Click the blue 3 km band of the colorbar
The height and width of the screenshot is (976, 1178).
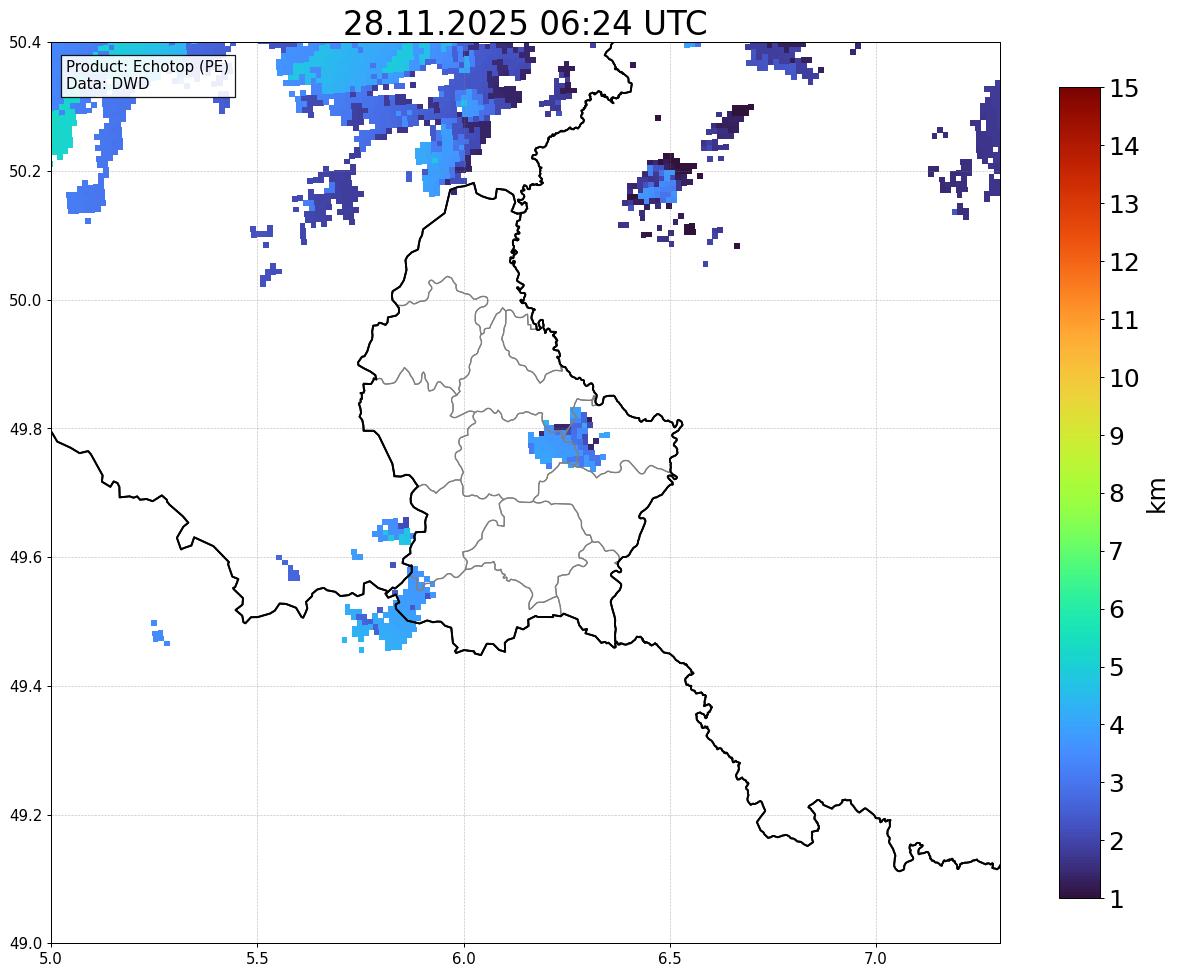click(x=1080, y=783)
